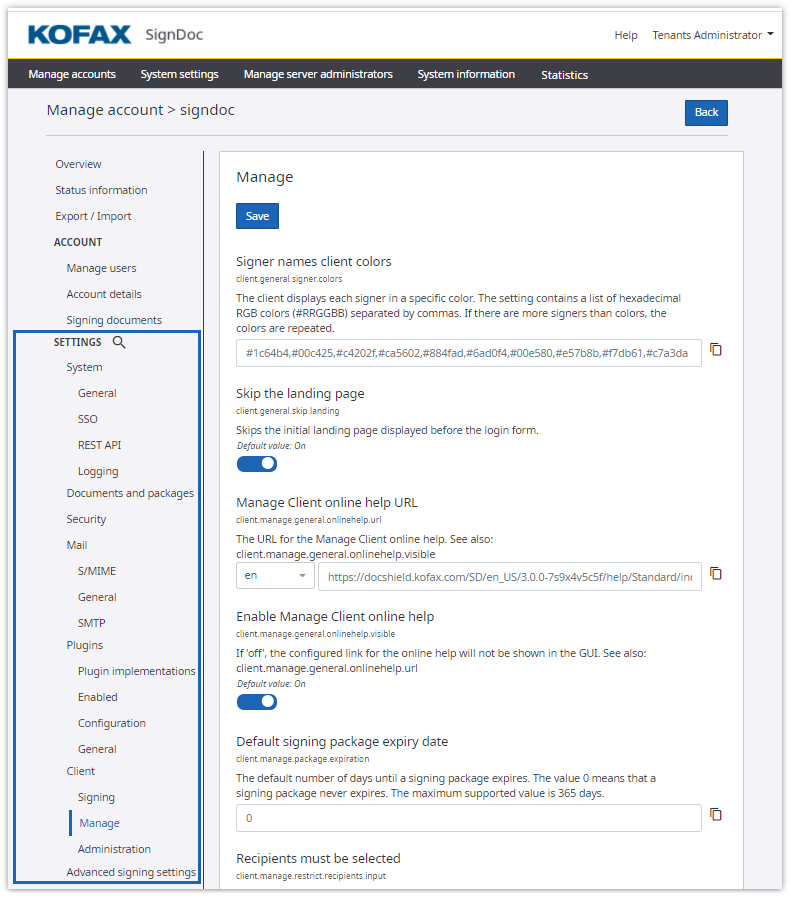Click the search icon next to SETTINGS

119,342
